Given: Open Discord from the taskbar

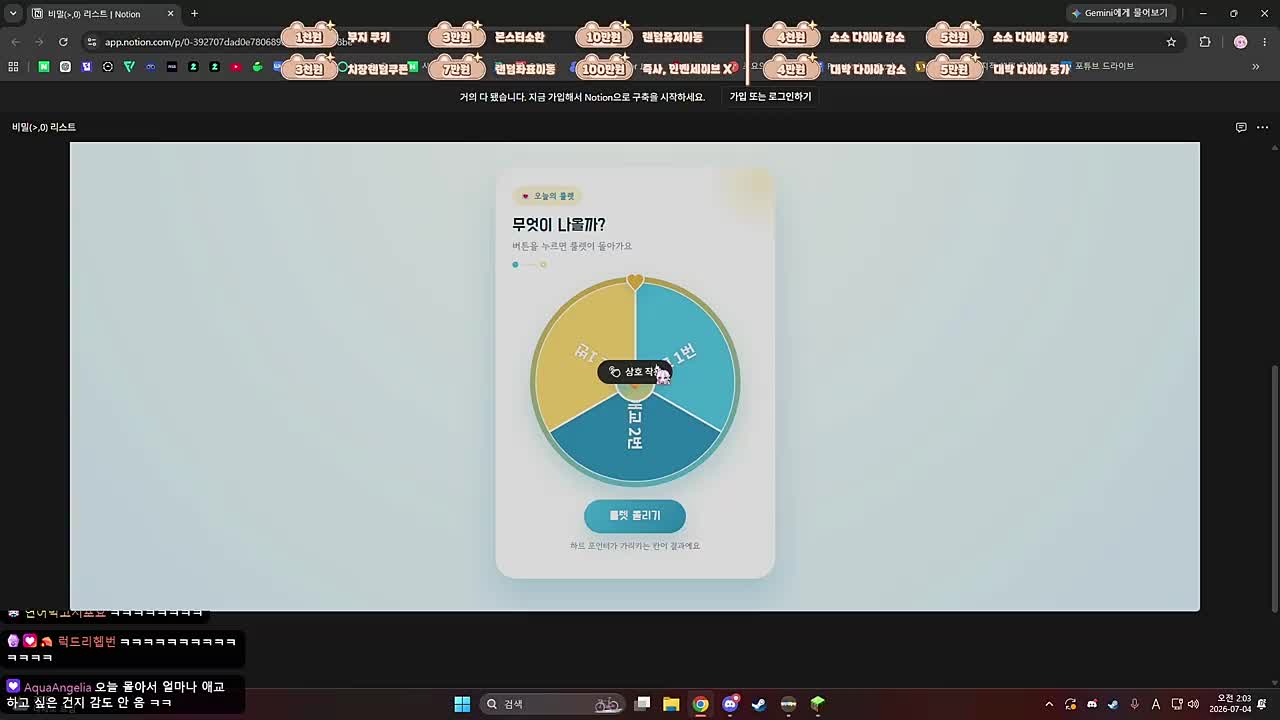Looking at the screenshot, I should pos(730,704).
